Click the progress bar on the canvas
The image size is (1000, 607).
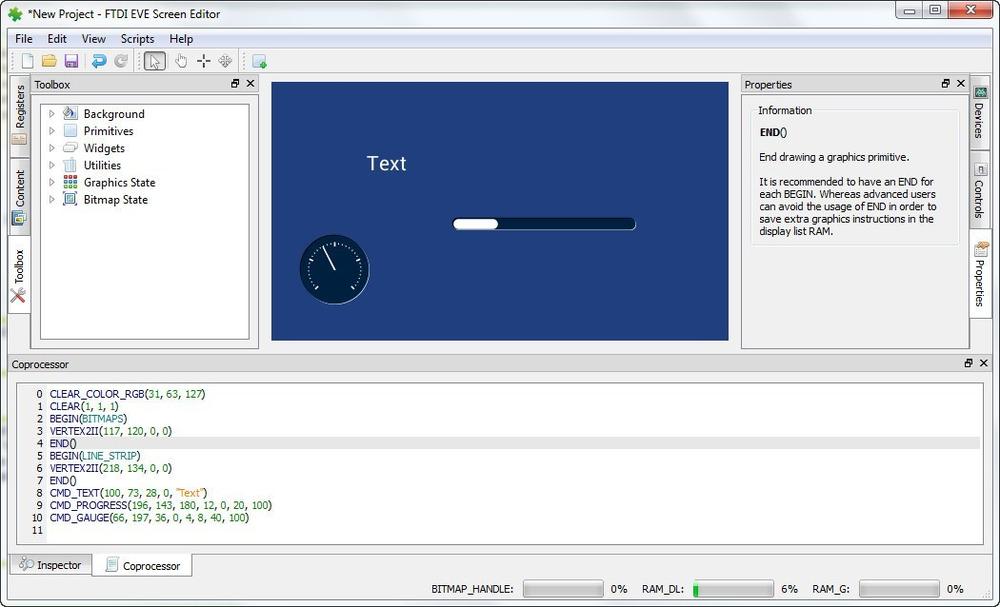(544, 224)
